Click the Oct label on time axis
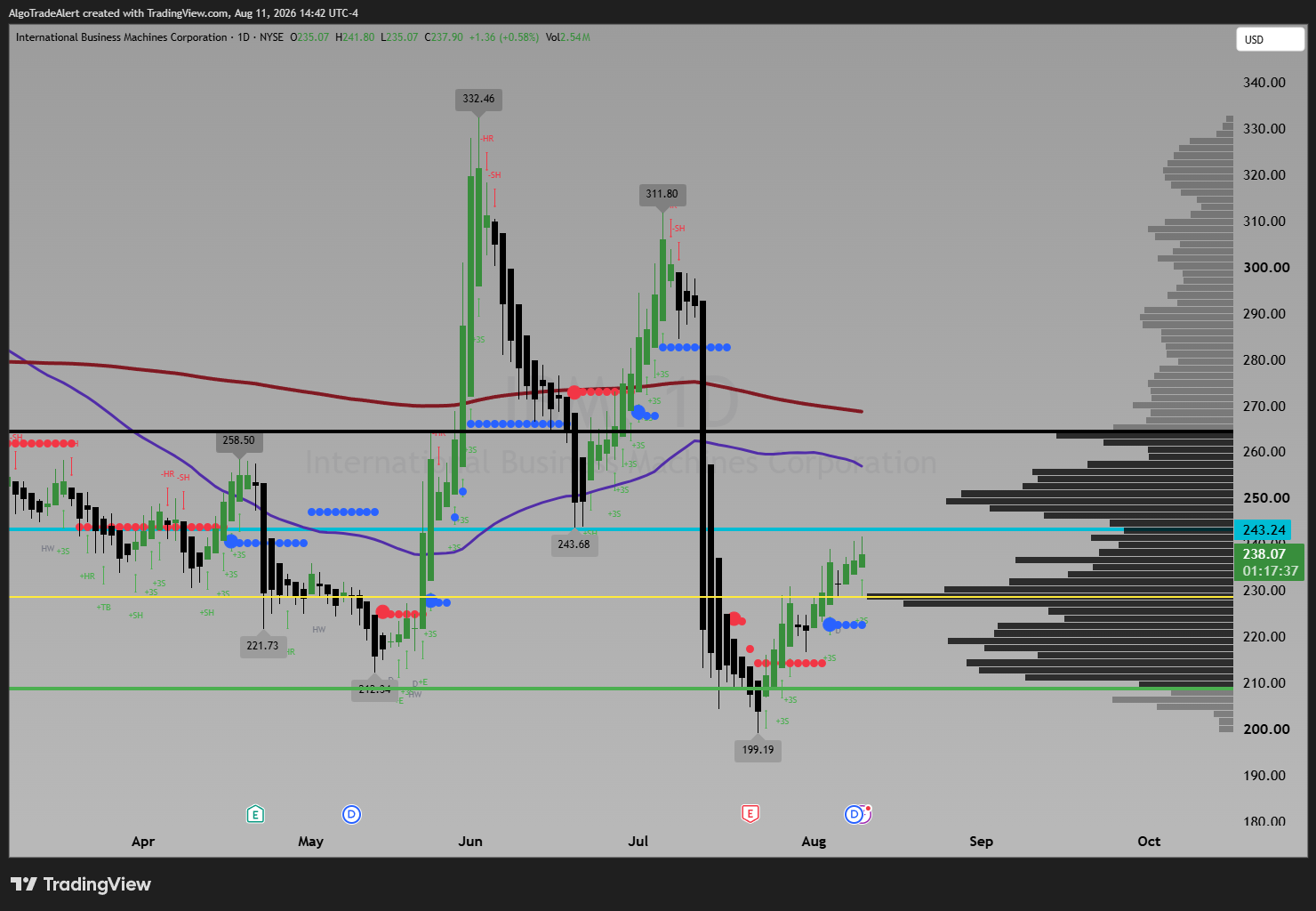The height and width of the screenshot is (911, 1316). (x=1149, y=842)
